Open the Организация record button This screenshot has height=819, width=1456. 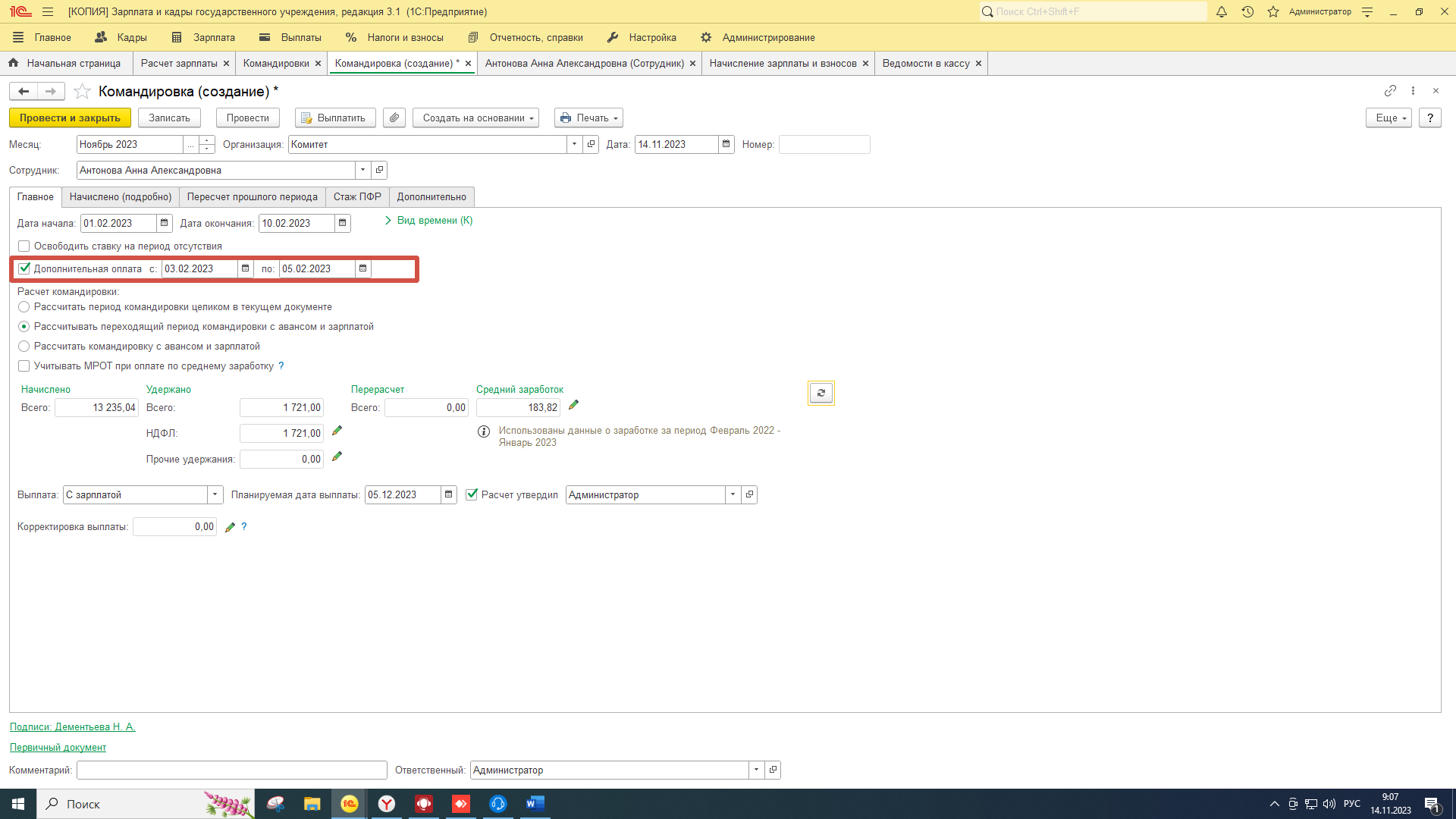coord(591,144)
